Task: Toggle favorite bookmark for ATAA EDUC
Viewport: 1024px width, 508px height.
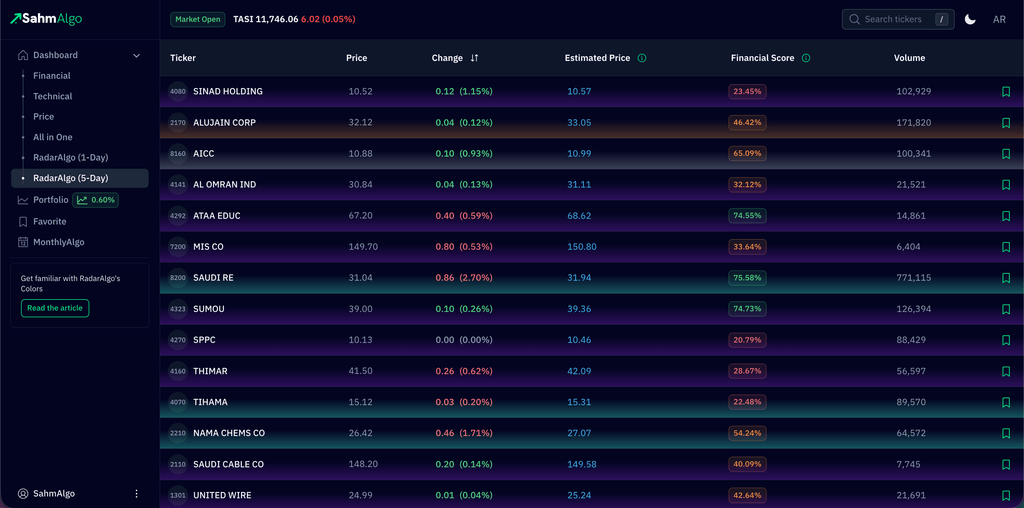Action: coord(1005,216)
